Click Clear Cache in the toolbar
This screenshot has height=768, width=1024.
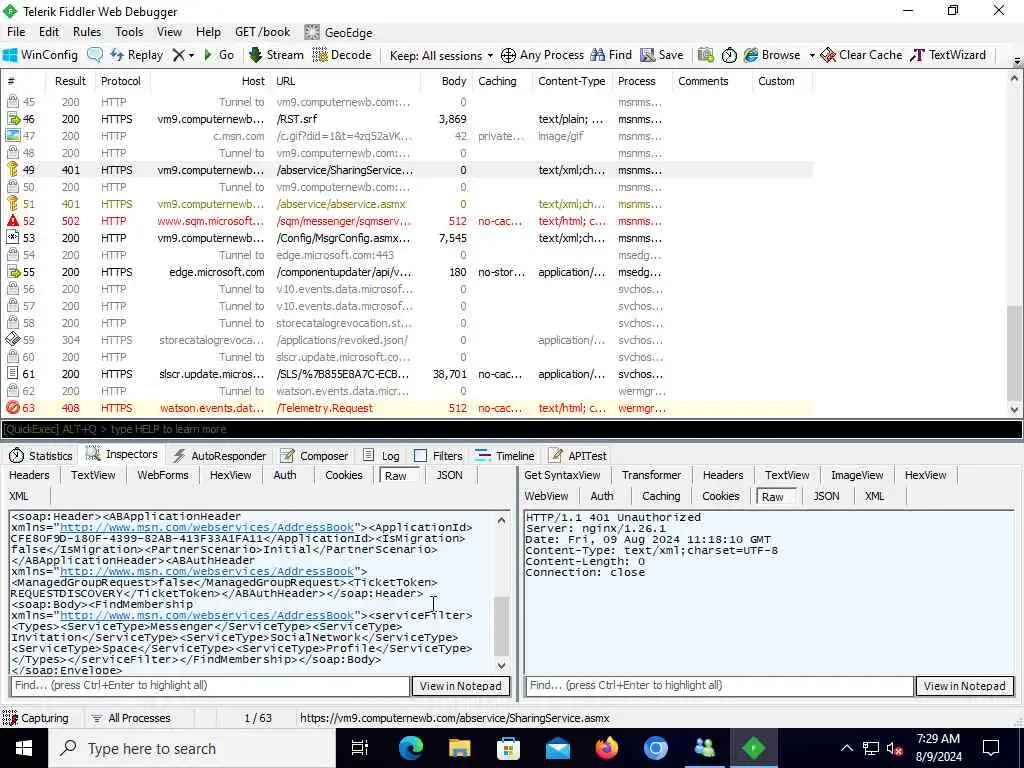[861, 55]
